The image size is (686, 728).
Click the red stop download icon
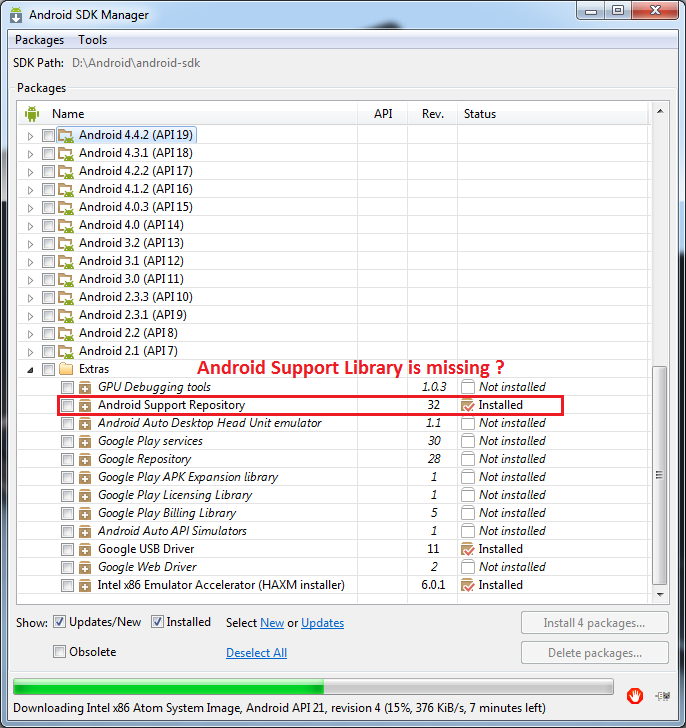[634, 696]
